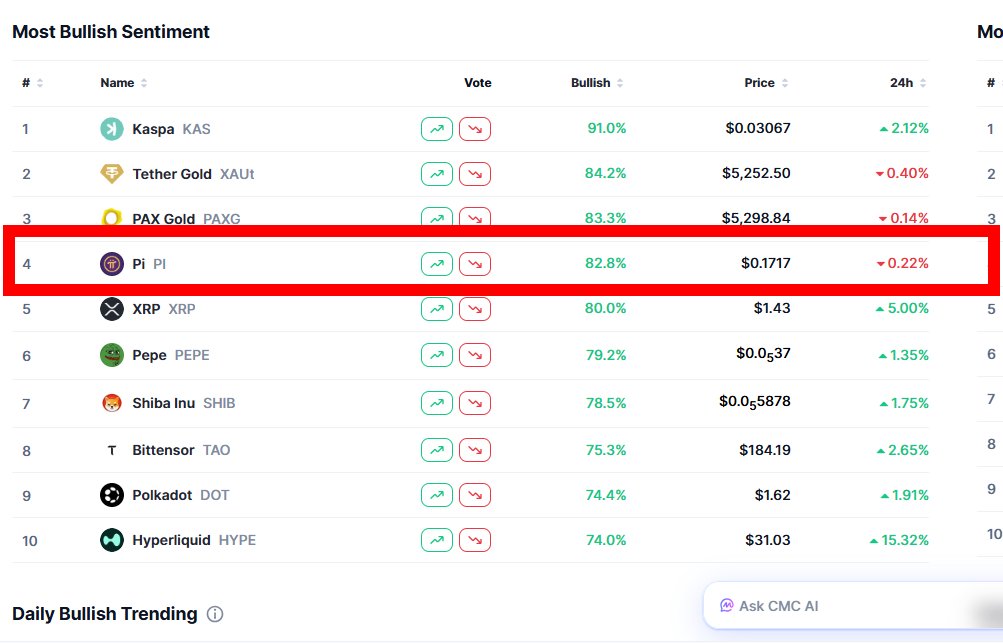
Task: Vote bullish on Kaspa
Action: click(x=437, y=129)
